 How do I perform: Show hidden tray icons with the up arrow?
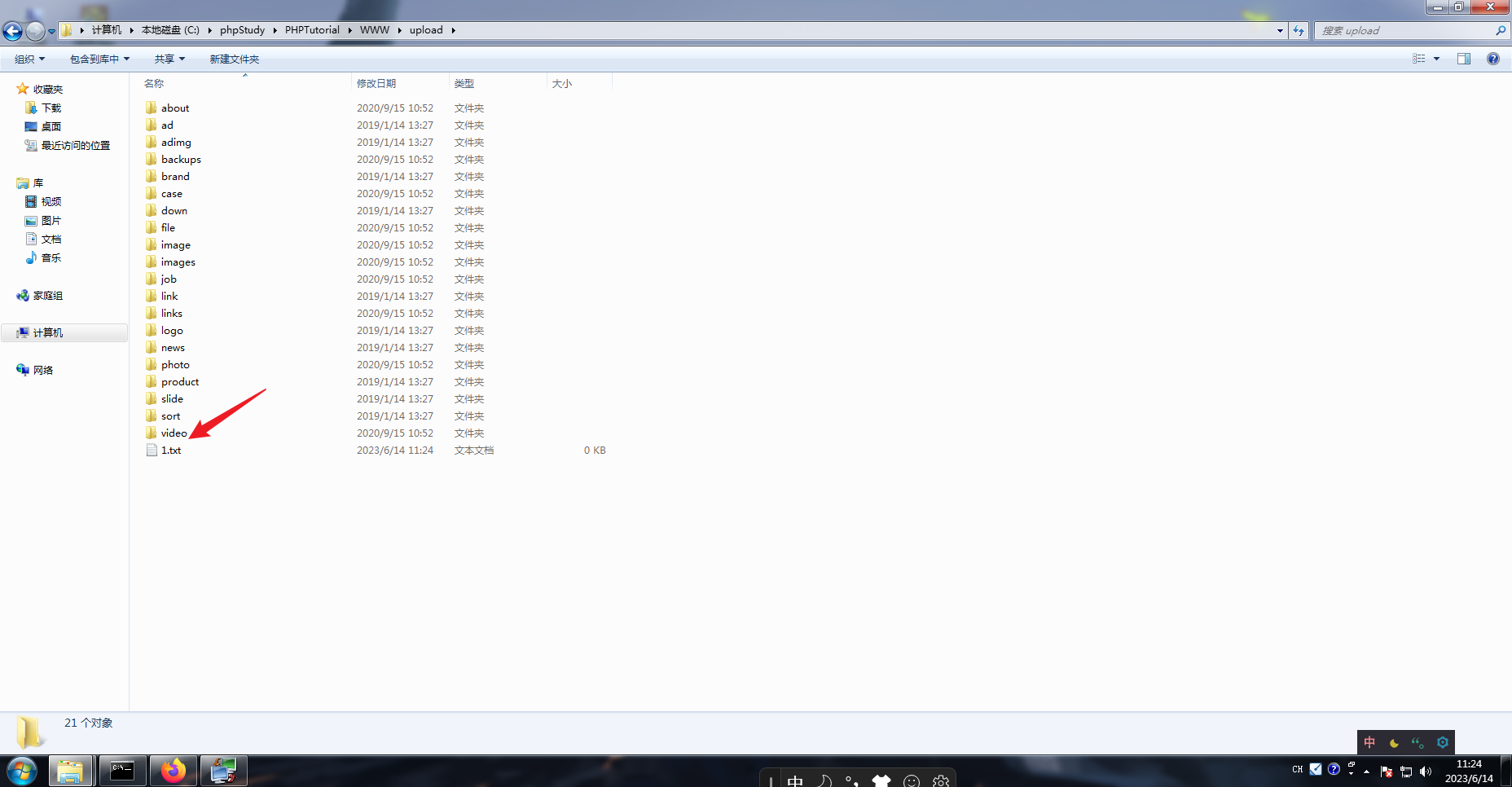1367,771
